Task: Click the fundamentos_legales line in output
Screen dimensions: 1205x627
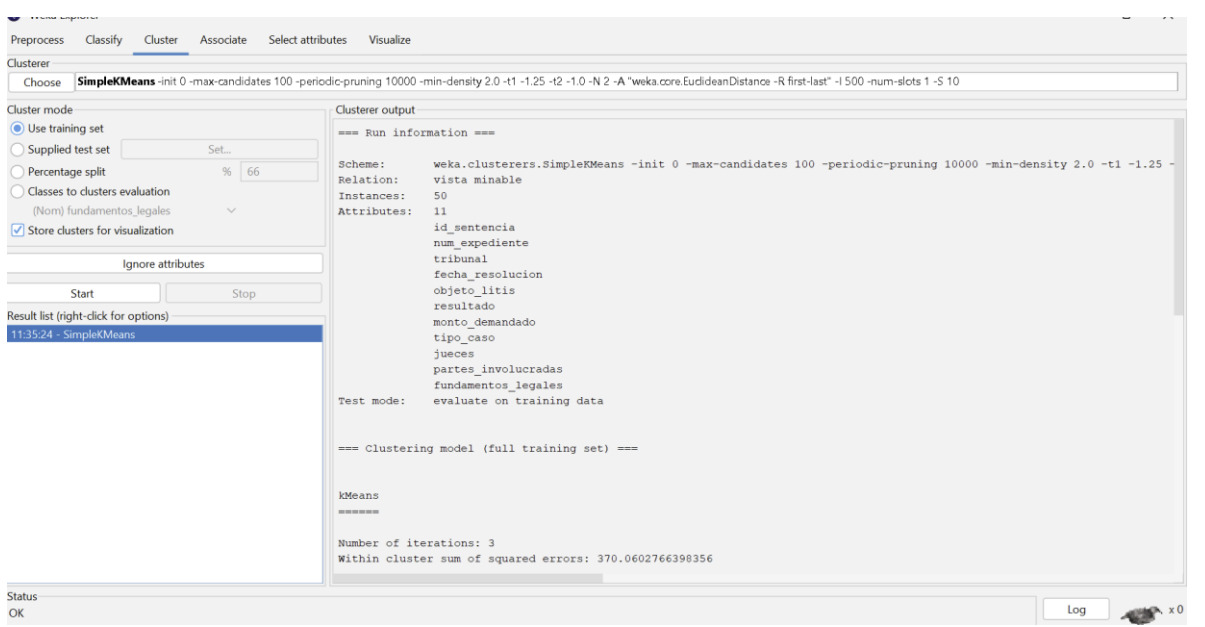Action: 498,385
